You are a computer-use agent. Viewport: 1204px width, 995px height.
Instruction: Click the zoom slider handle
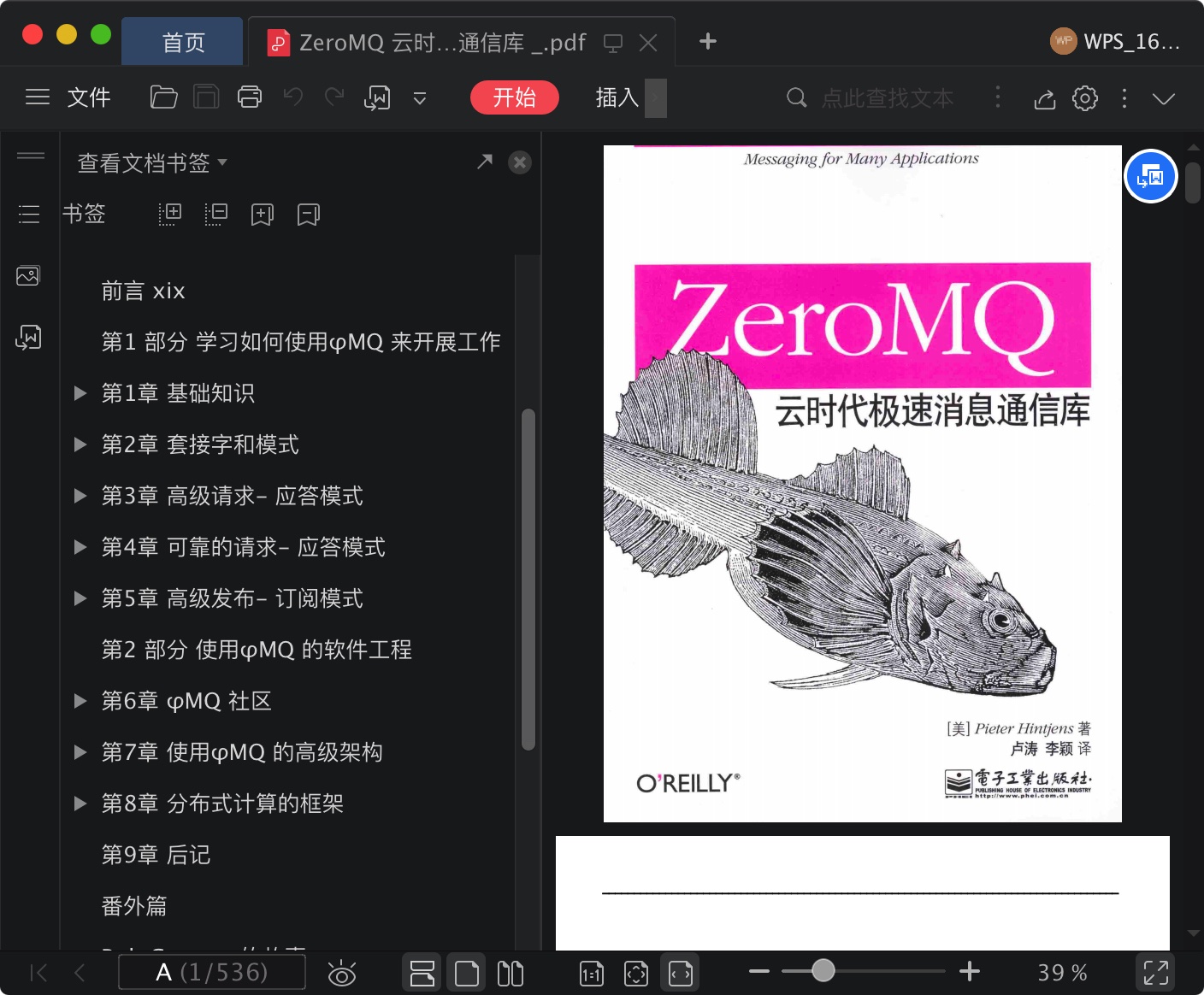[x=823, y=970]
